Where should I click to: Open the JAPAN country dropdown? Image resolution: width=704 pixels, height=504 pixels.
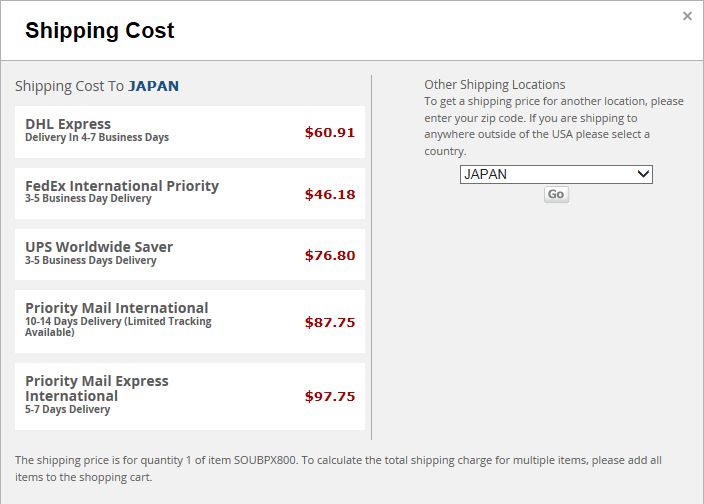[x=556, y=174]
